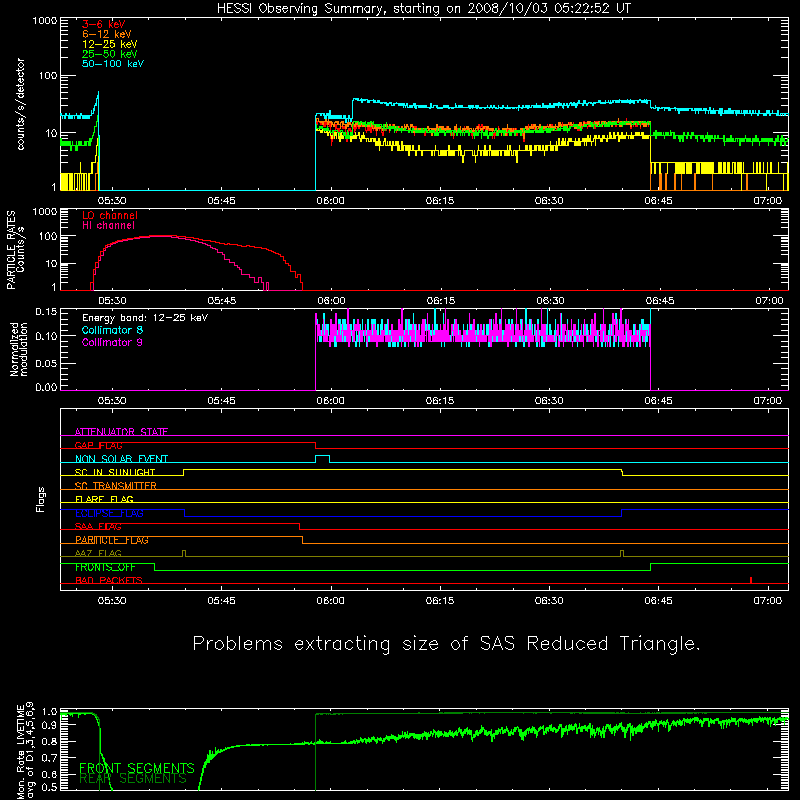Click the SC_TRANSMITTER flag label
Screen dimensions: 800x800
tap(116, 486)
